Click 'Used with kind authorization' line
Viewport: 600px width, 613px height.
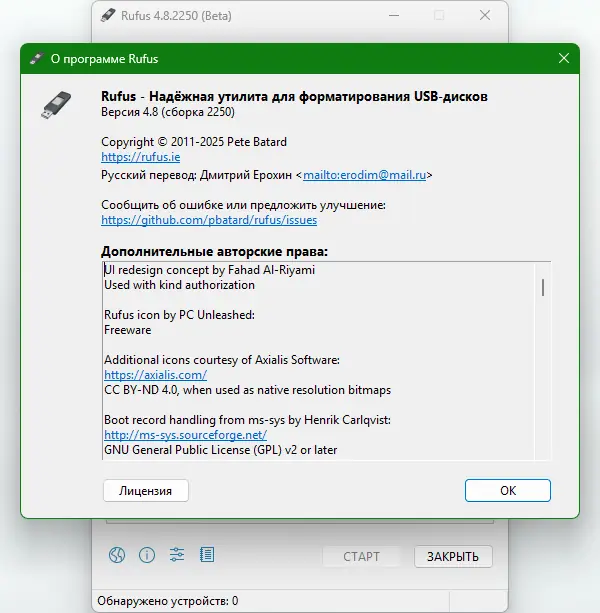tap(179, 285)
